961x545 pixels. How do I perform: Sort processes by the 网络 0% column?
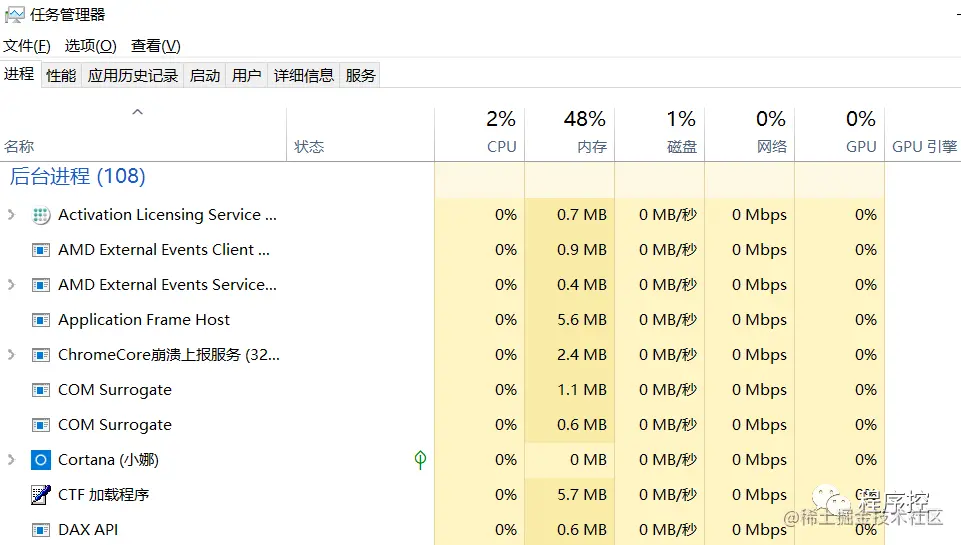click(750, 135)
